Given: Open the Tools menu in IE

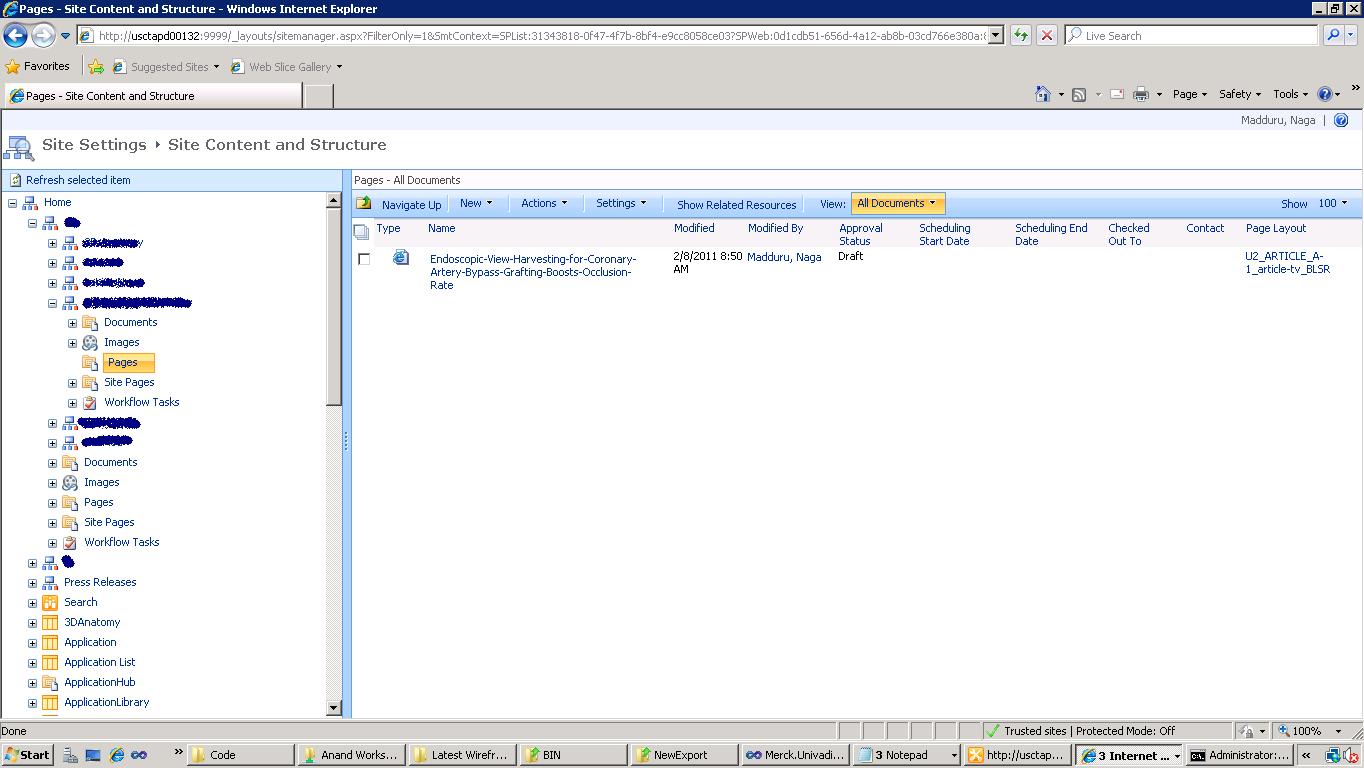Looking at the screenshot, I should (x=1291, y=94).
